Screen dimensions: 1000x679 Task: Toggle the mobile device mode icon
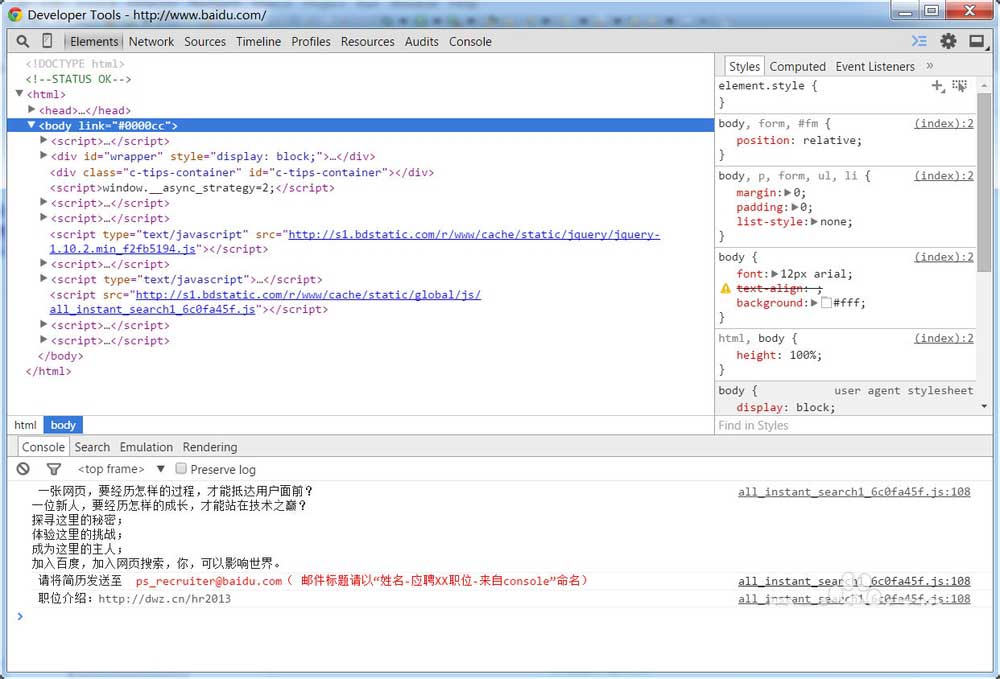[47, 41]
